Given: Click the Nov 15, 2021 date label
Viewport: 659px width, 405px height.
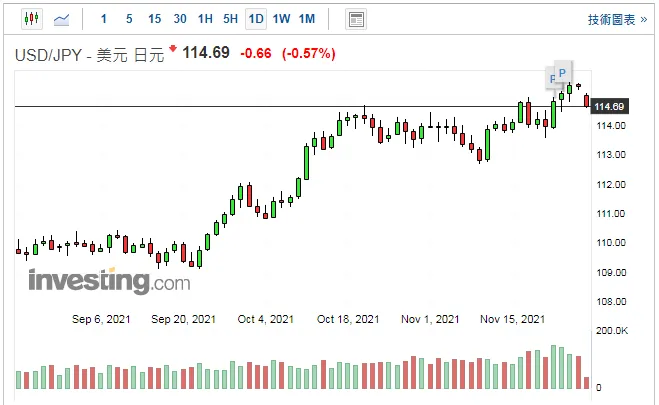Looking at the screenshot, I should pos(512,319).
